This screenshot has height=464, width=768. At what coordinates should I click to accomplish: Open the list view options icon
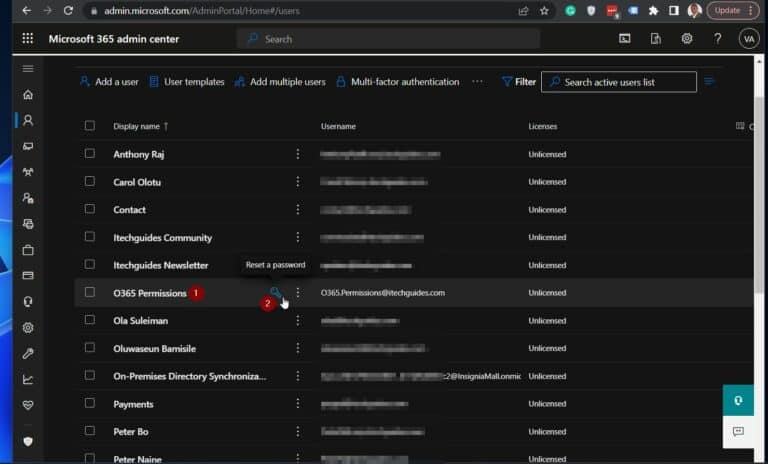point(709,81)
